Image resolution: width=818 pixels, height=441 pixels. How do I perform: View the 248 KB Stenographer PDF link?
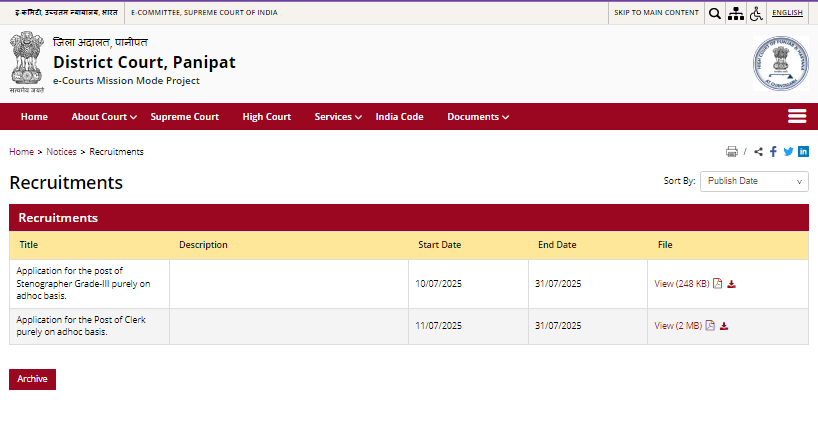(681, 284)
